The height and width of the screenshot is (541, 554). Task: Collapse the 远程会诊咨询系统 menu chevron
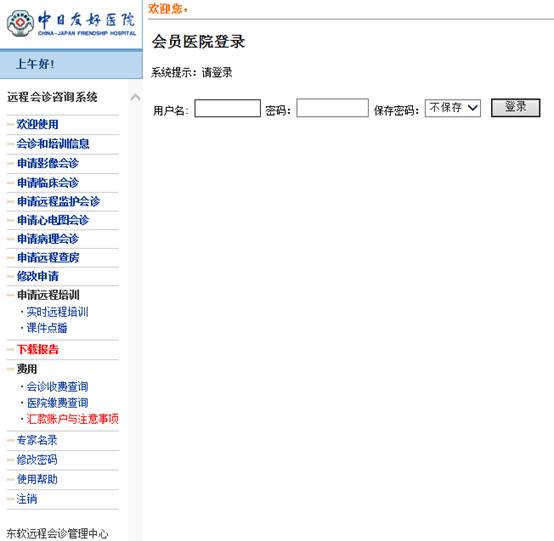(135, 97)
